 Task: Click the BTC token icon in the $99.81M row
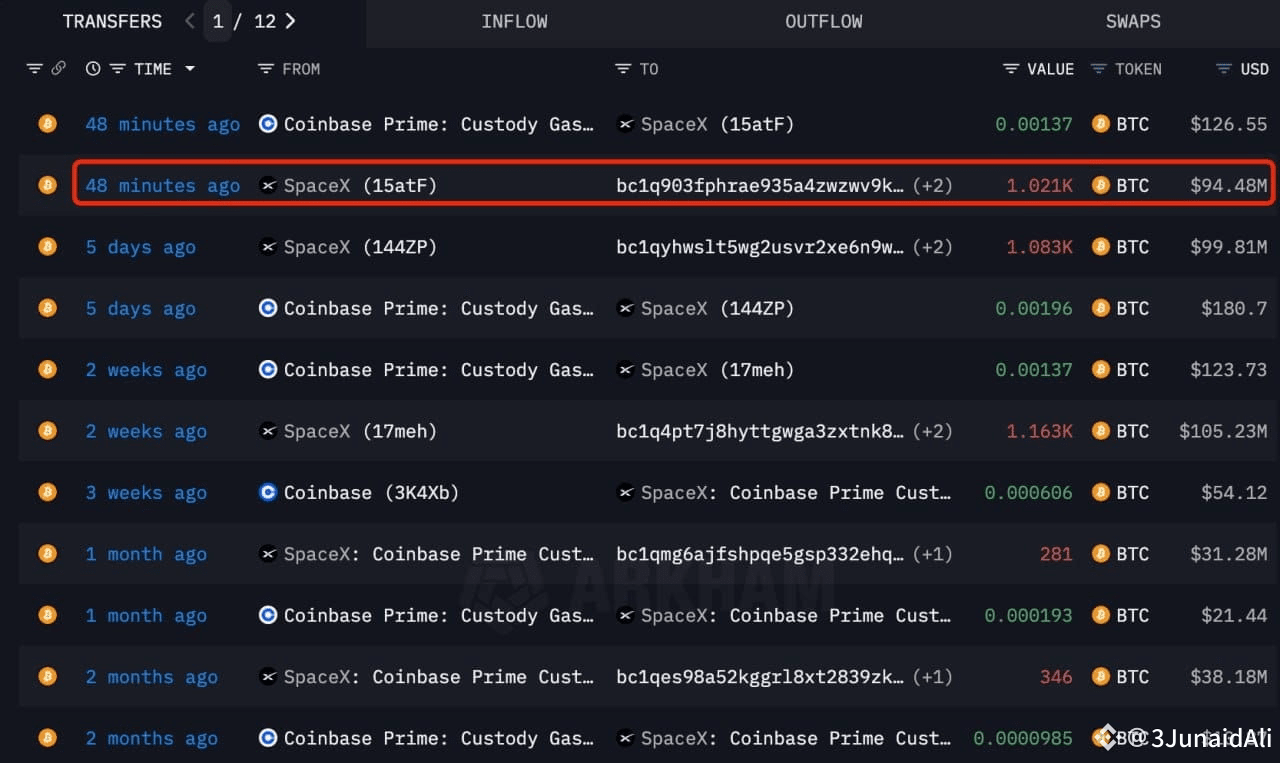[x=1101, y=247]
